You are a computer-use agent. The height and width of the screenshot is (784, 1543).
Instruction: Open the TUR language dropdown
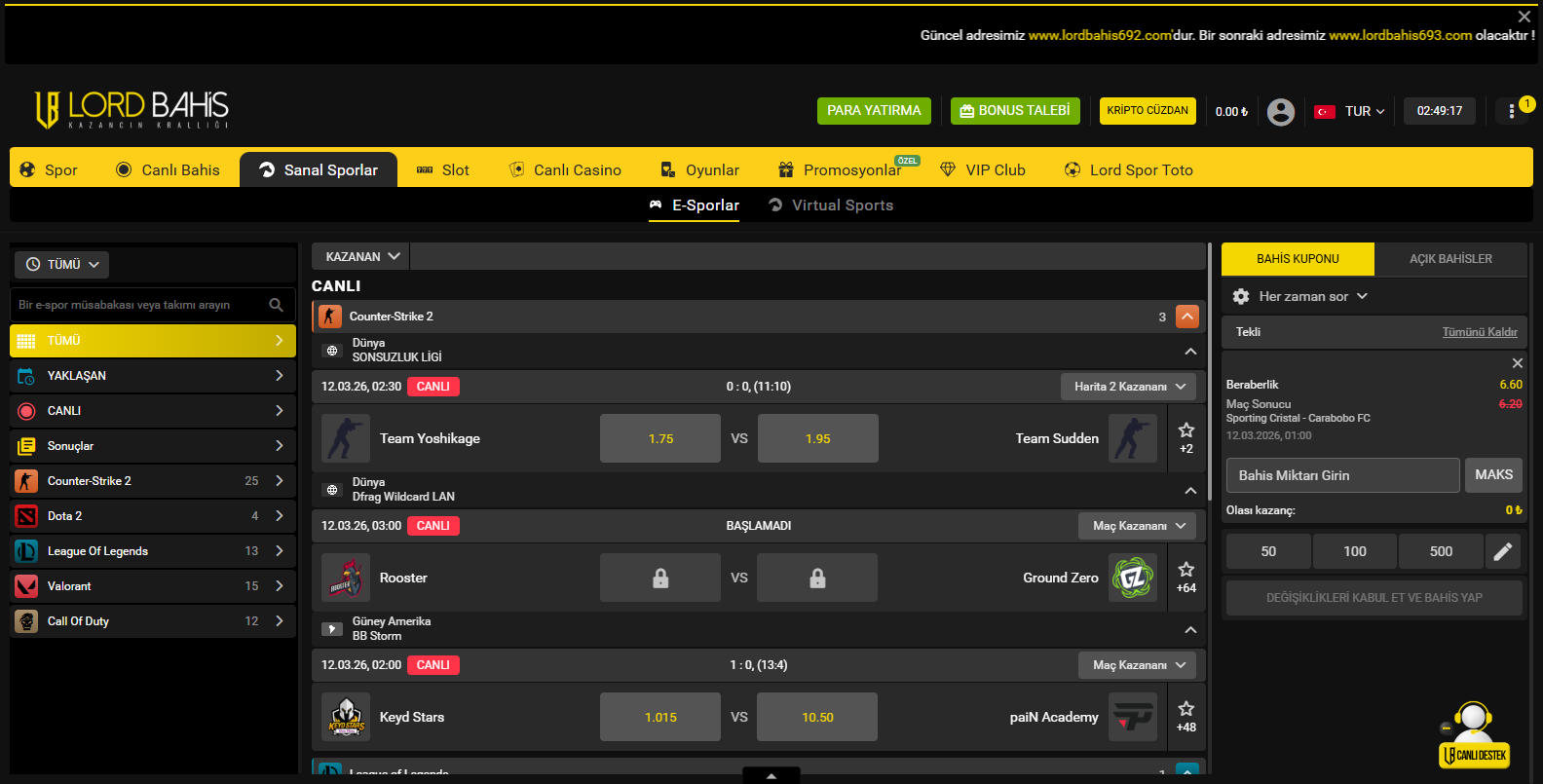pos(1350,112)
